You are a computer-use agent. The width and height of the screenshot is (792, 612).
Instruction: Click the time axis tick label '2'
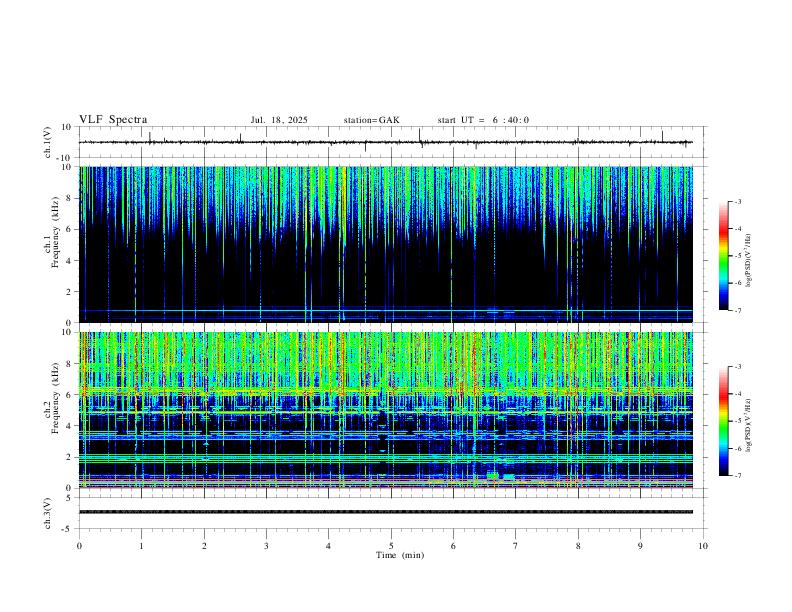[204, 546]
